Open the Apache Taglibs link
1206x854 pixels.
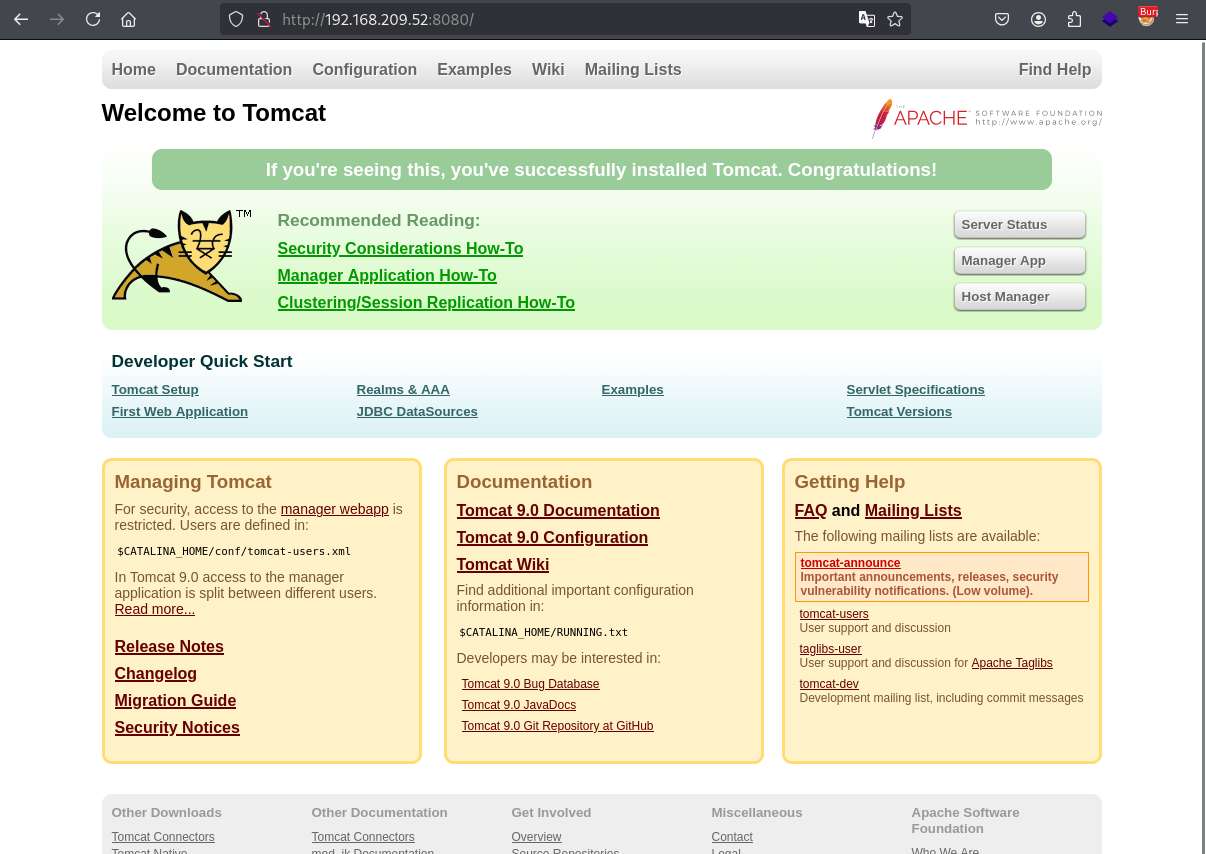1012,663
